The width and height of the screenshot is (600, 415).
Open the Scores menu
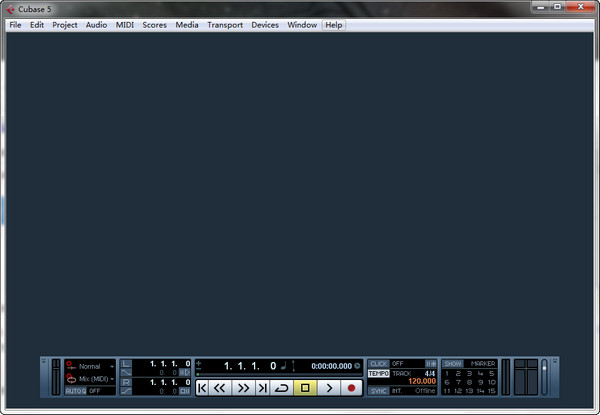155,25
